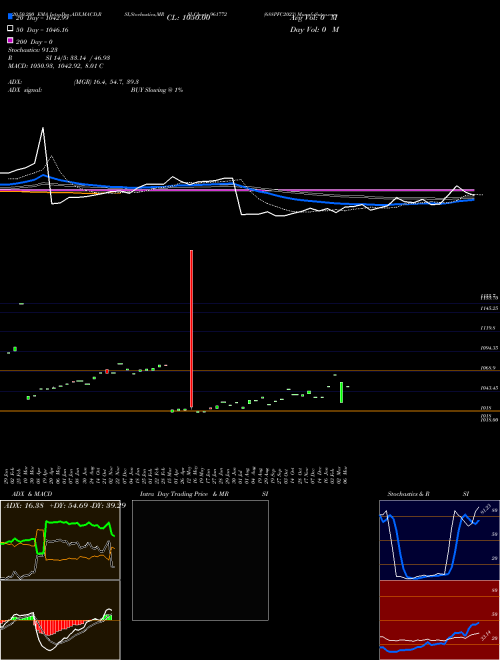Viewport: 500px width, 660px height.
Task: Click the 'Stochastics & R' panel title
Action: pyautogui.click(x=409, y=494)
